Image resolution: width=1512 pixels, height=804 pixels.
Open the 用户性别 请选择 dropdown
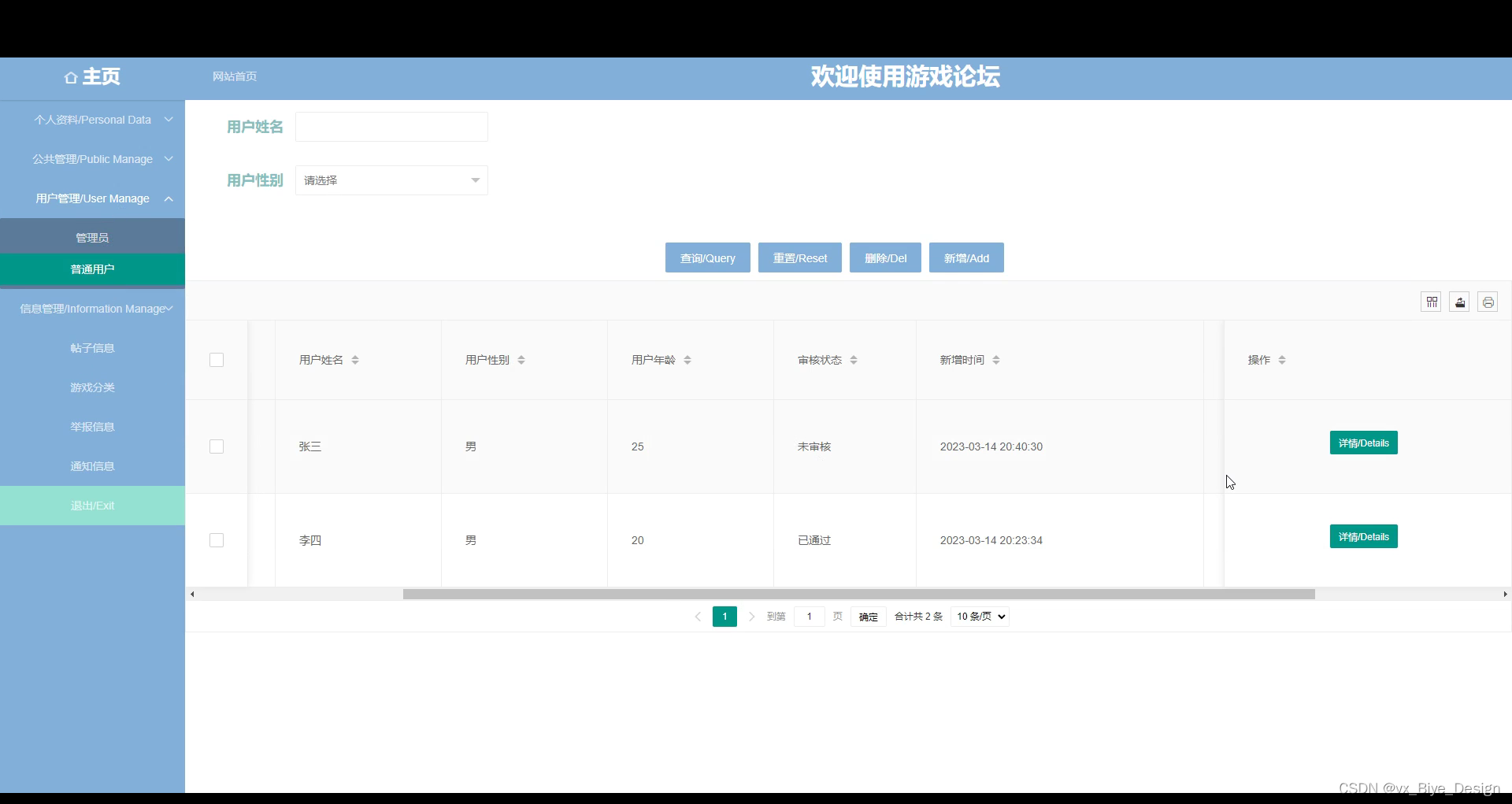(391, 180)
